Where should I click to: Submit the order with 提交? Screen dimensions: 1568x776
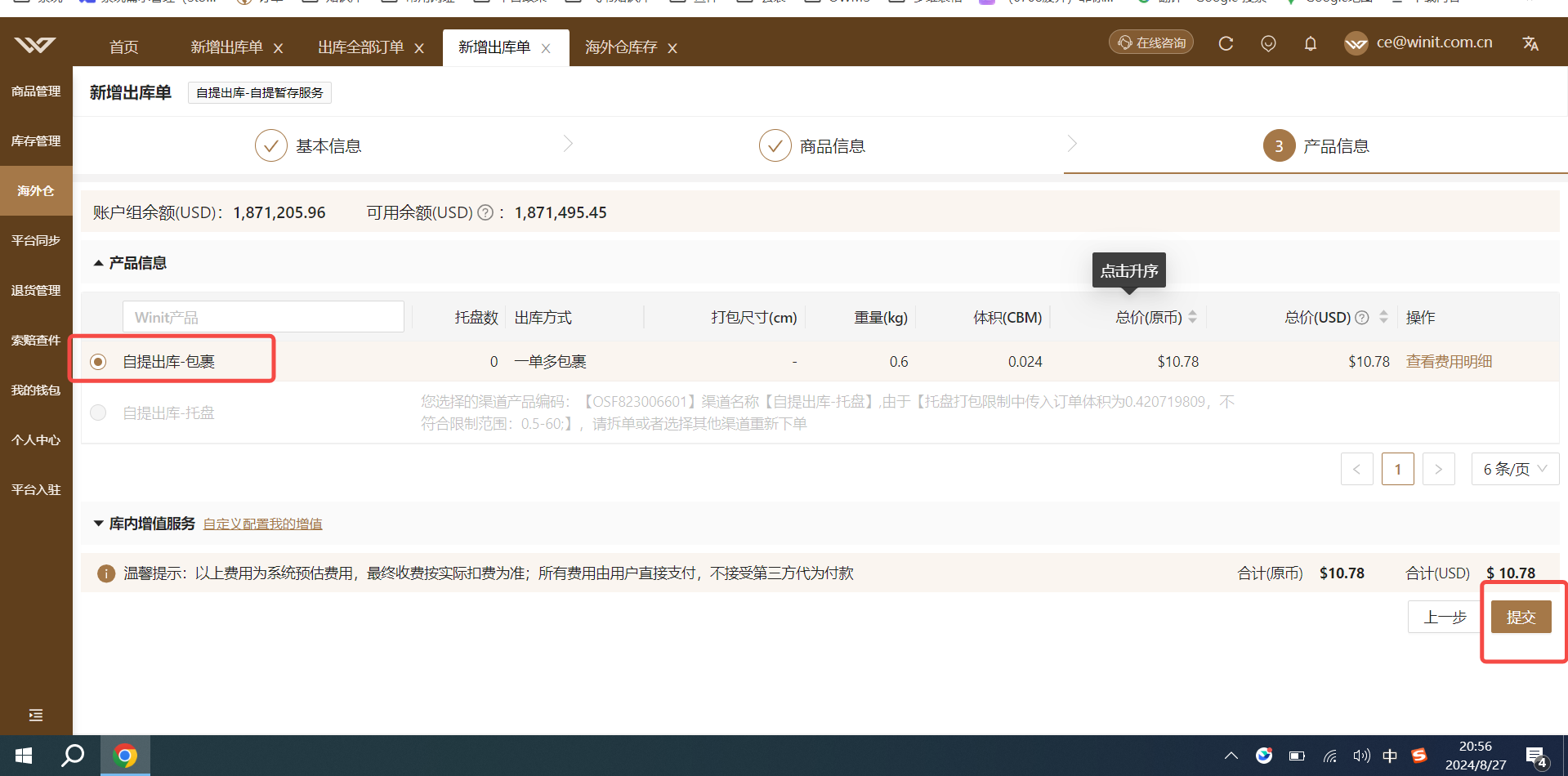tap(1521, 617)
